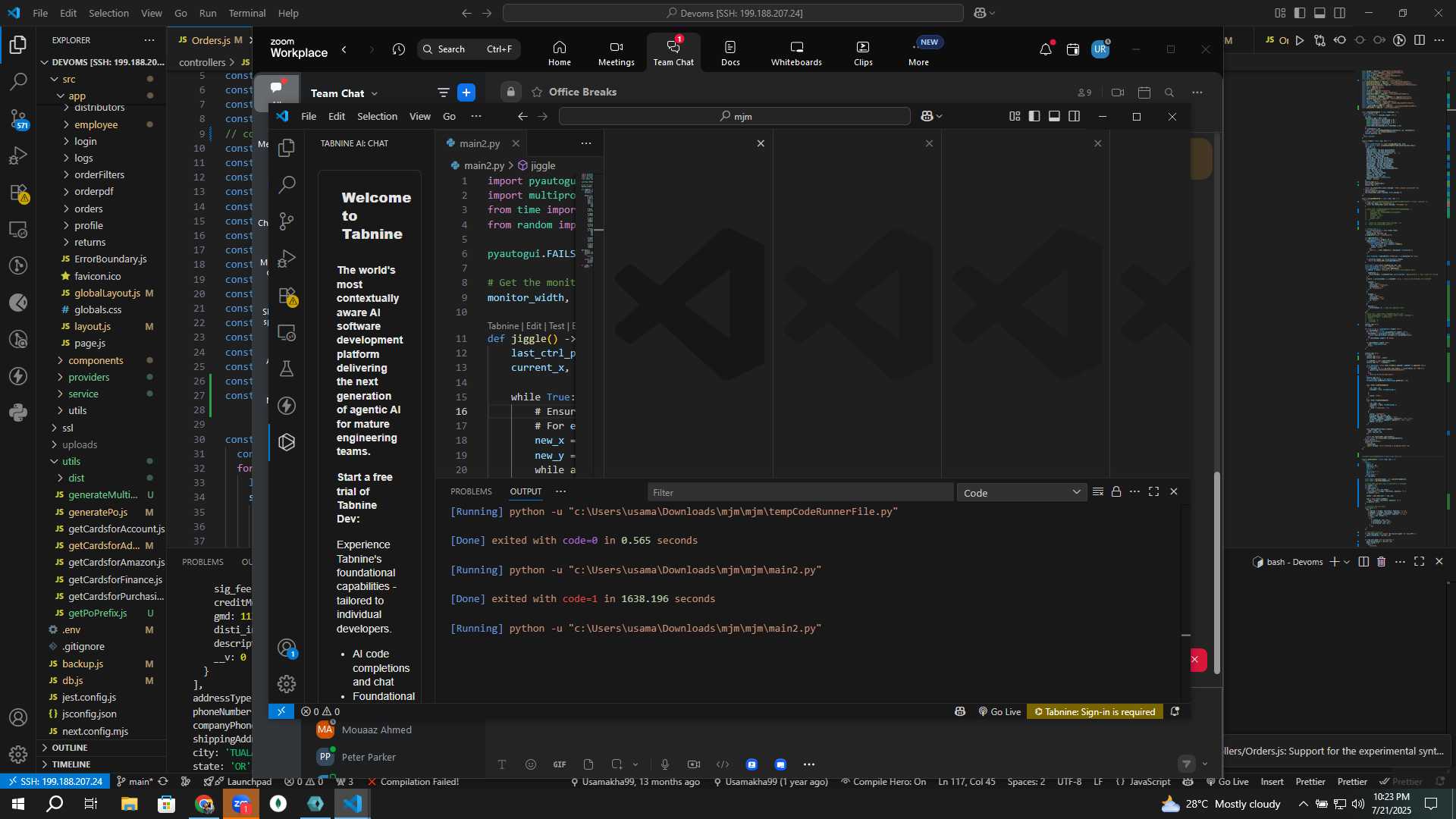The height and width of the screenshot is (819, 1456).
Task: Toggle panel in Devoms window title bar
Action: pyautogui.click(x=1319, y=13)
